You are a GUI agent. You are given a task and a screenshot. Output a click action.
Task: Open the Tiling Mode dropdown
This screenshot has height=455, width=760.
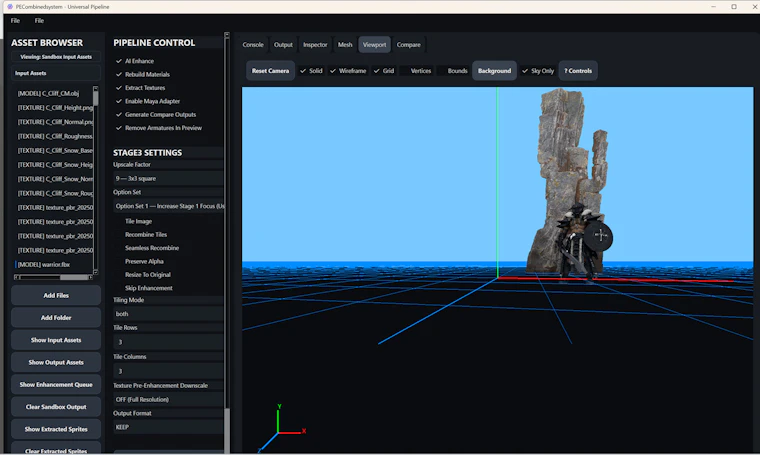(168, 314)
